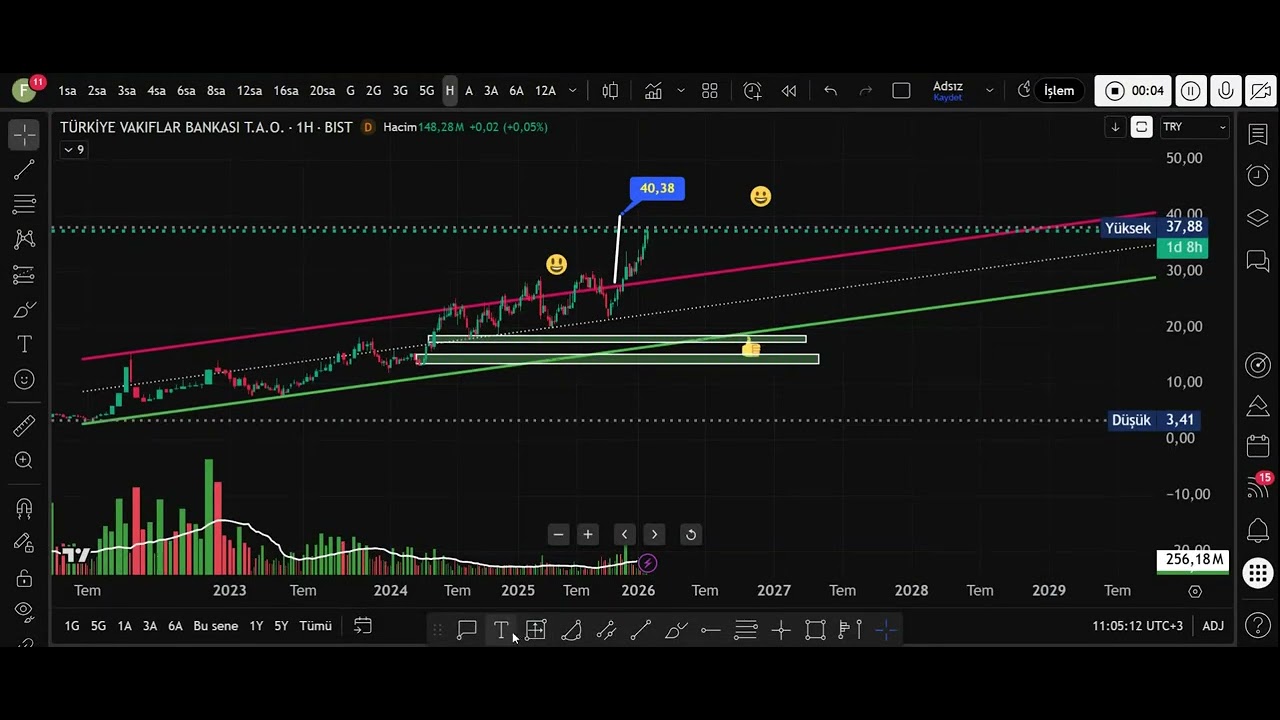Set the date range to Bu sene
Screen dimensions: 1280x720
[x=216, y=626]
